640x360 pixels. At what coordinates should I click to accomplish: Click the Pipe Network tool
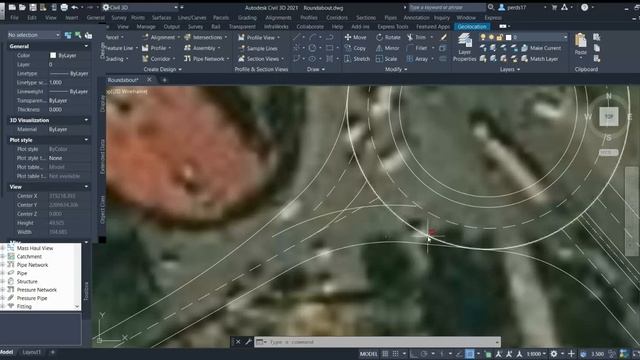click(207, 59)
